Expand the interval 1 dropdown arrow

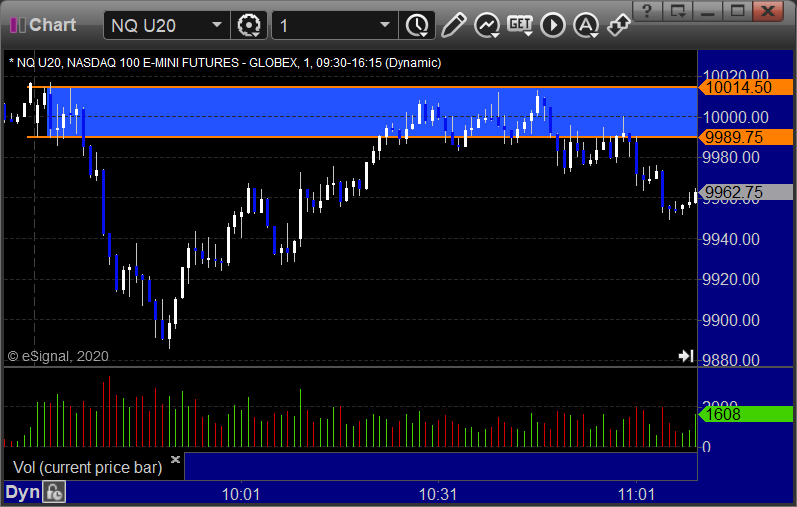coord(385,25)
